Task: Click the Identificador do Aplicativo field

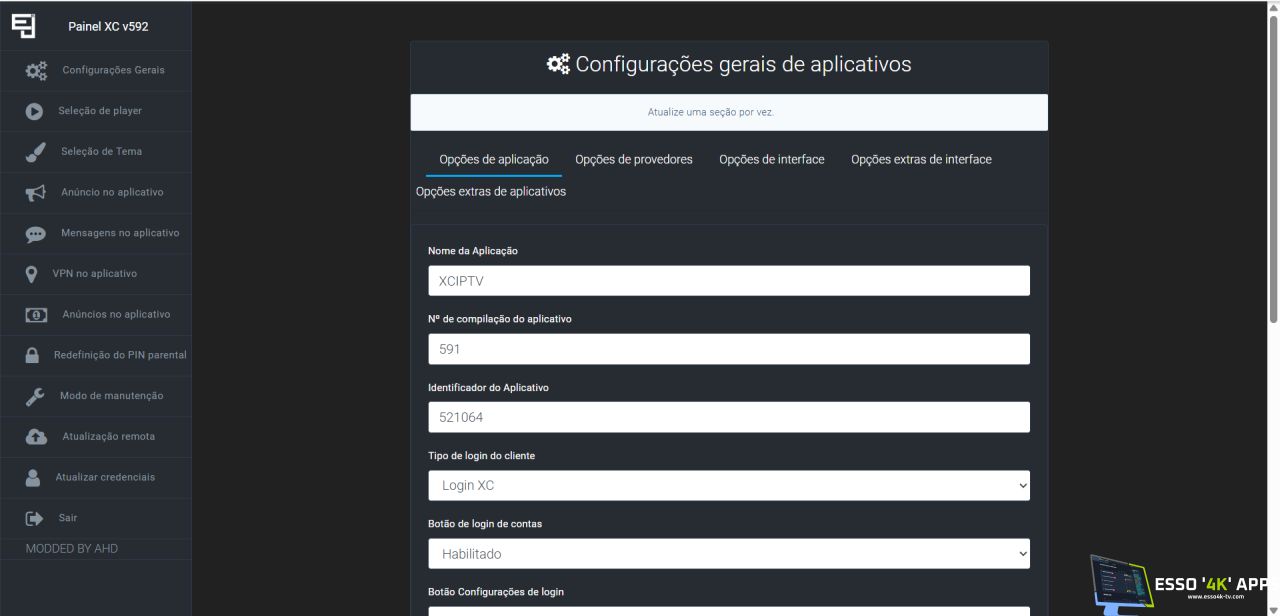Action: (729, 417)
